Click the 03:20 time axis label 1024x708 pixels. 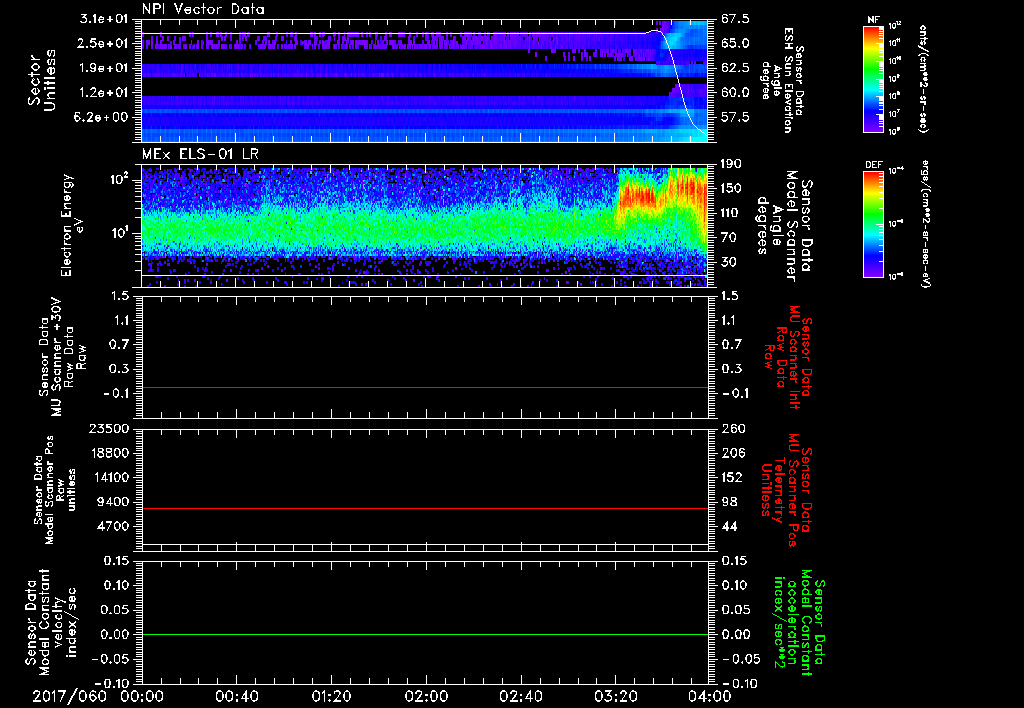tap(614, 696)
